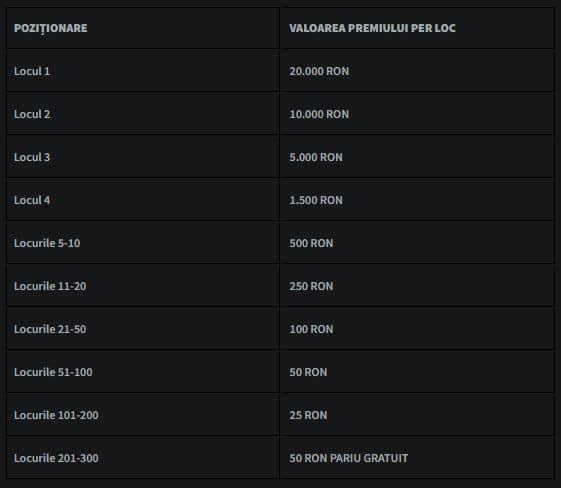The height and width of the screenshot is (488, 561).
Task: Click the VALOAREA PREMIULUI PER LOC header
Action: point(372,28)
